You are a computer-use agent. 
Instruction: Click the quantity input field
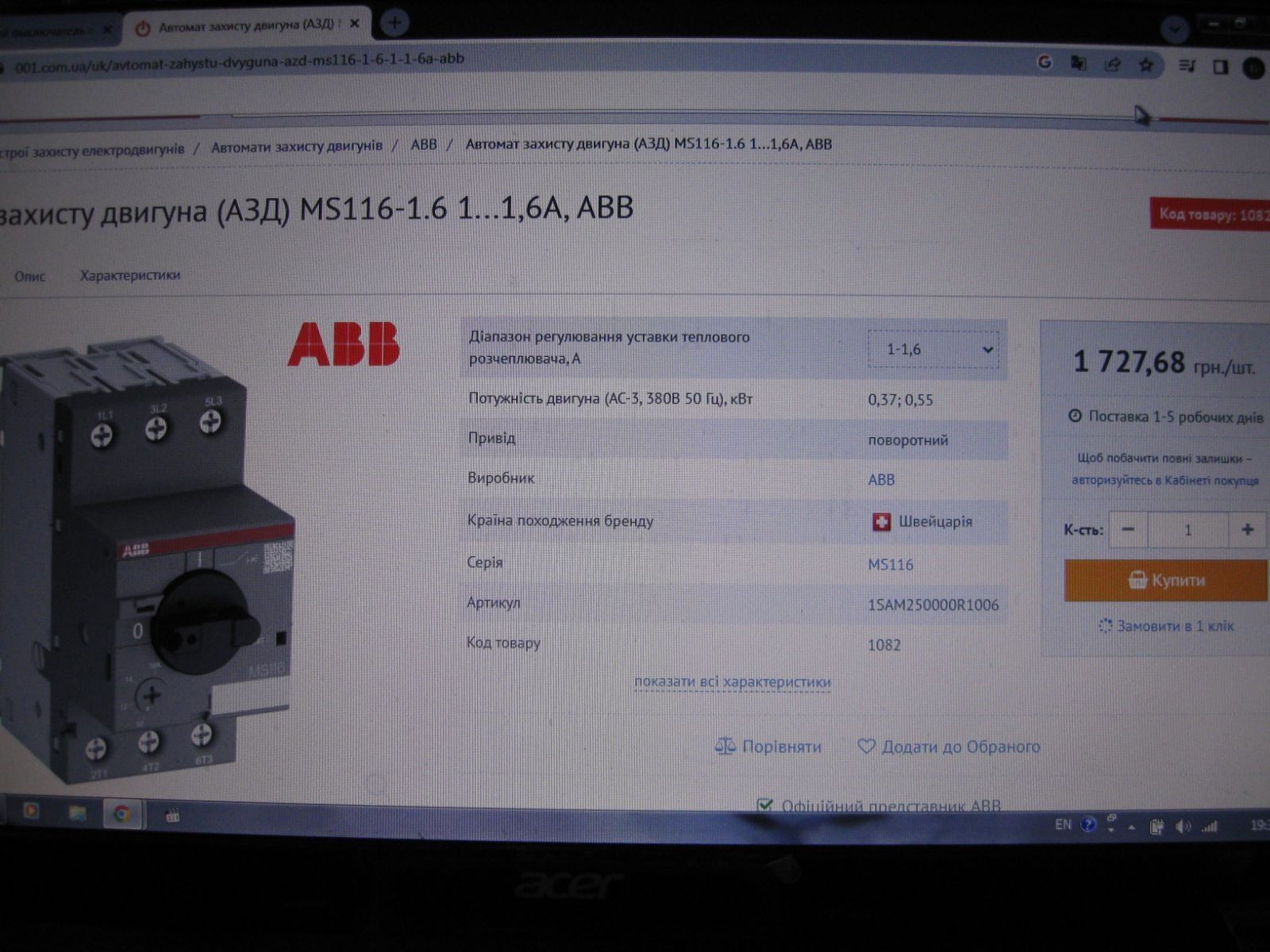[1188, 530]
